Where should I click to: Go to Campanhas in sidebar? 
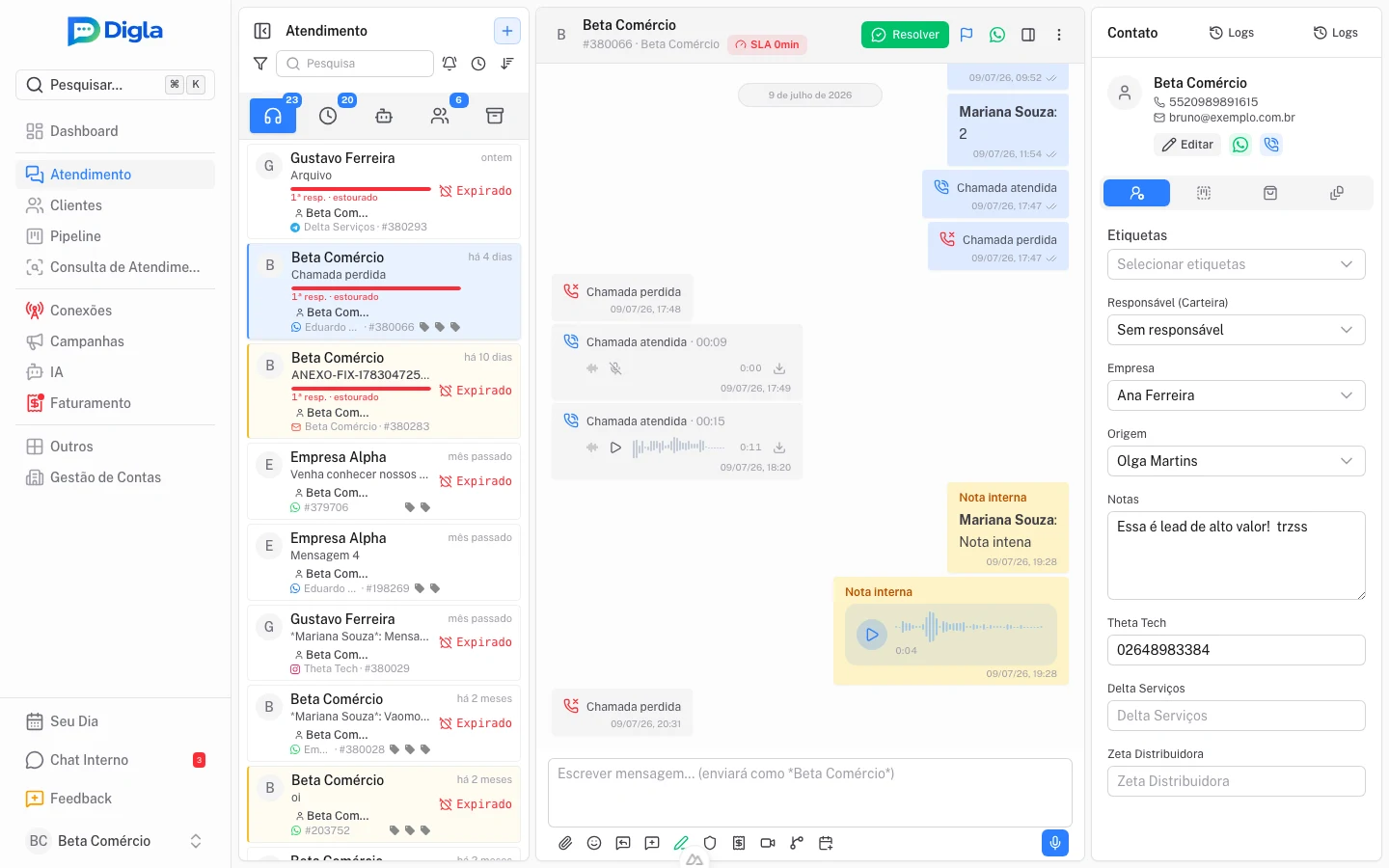[x=116, y=341]
